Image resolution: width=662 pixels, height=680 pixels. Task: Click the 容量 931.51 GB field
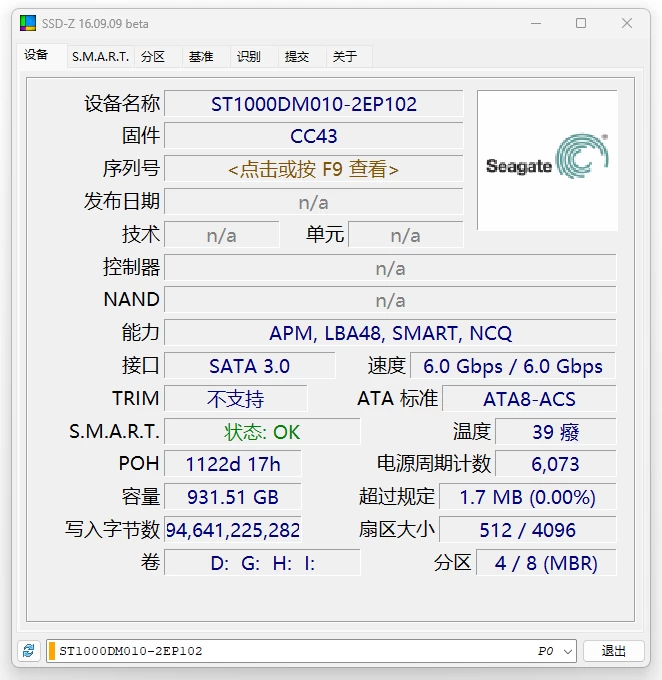click(233, 497)
